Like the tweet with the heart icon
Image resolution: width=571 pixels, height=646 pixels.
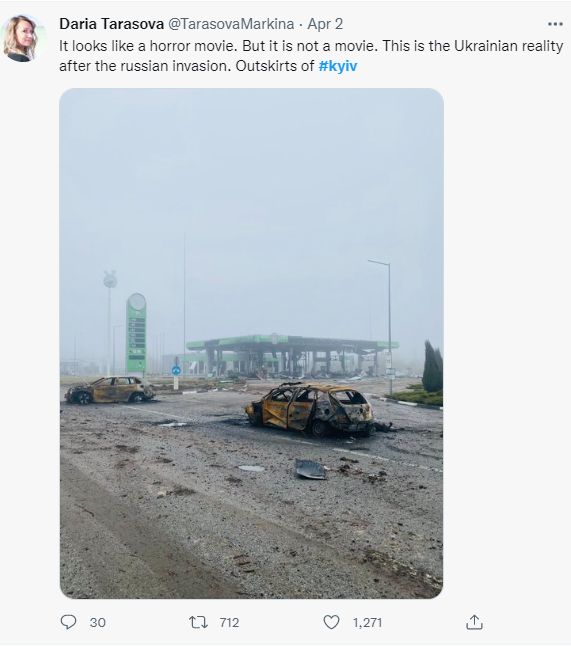click(331, 622)
